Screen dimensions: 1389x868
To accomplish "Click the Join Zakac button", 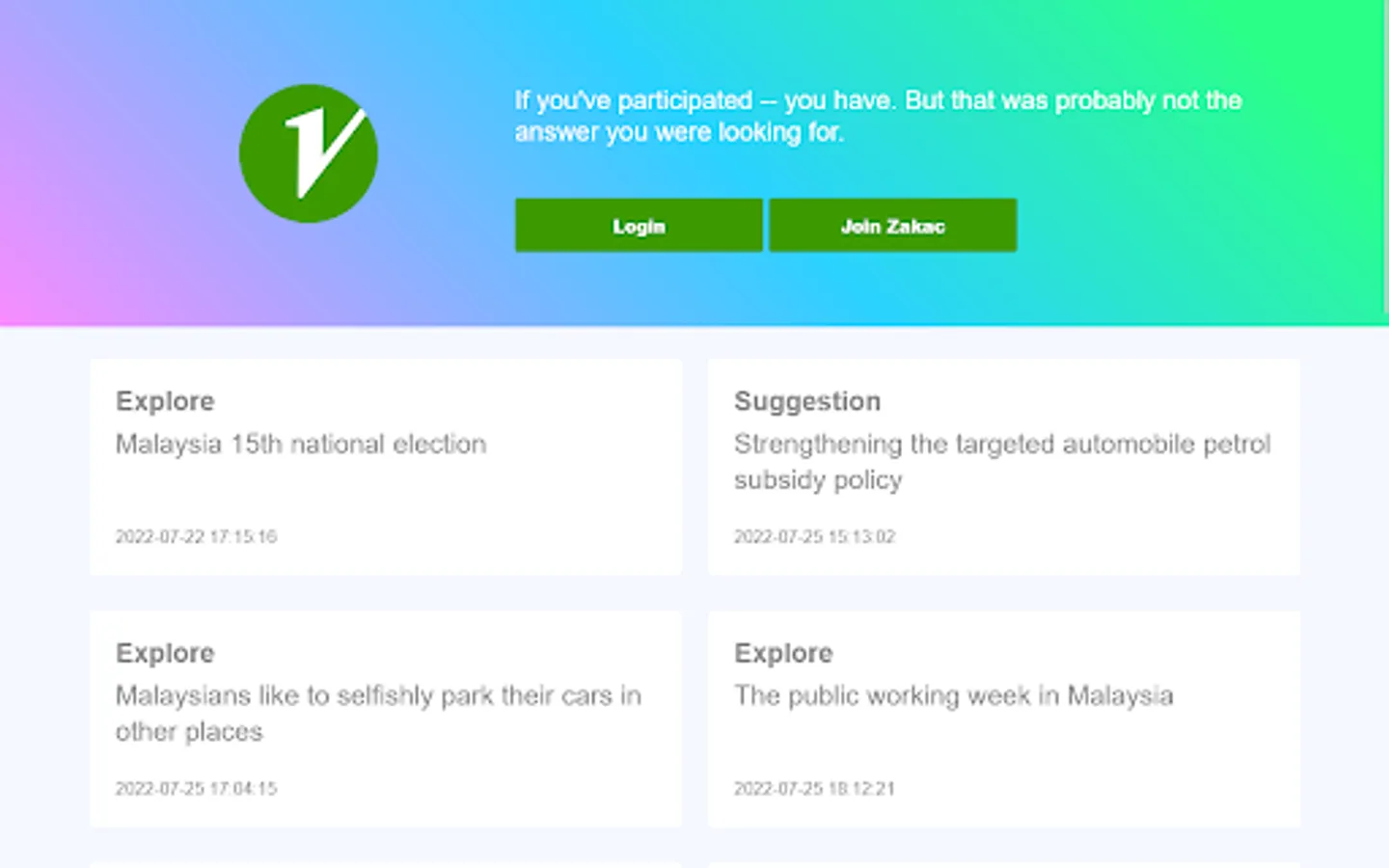I will tap(892, 226).
